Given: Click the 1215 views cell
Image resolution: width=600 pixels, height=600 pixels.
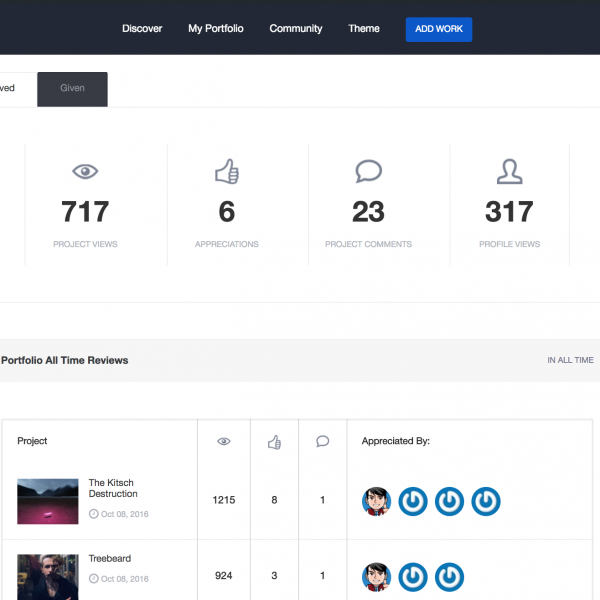Looking at the screenshot, I should [x=224, y=500].
